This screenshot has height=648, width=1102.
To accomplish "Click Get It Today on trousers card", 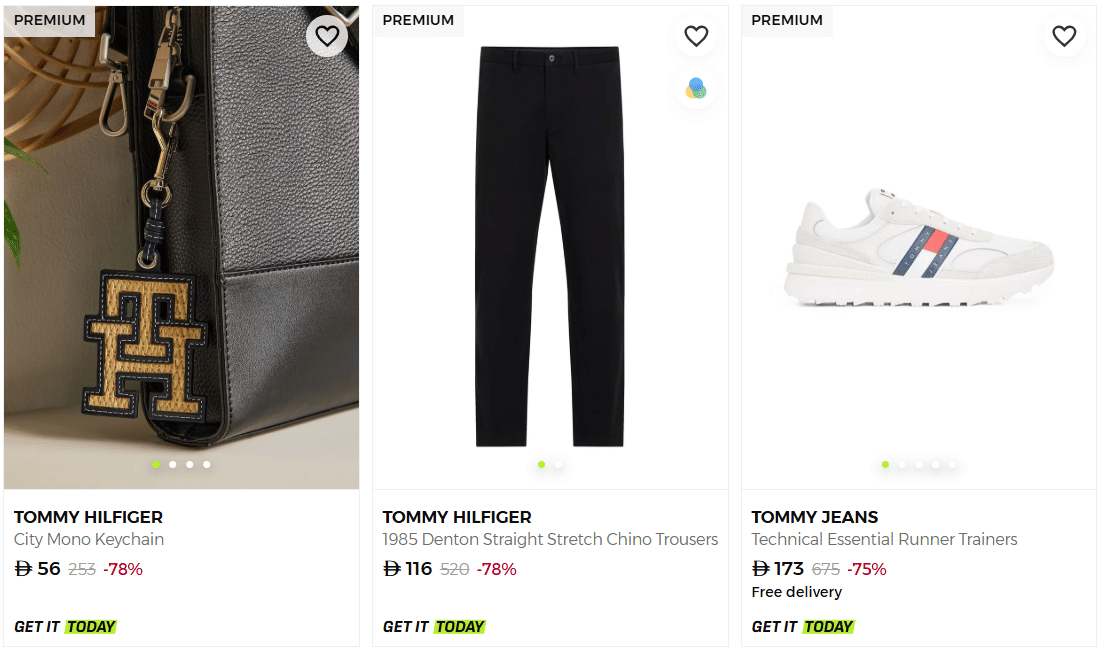I will [434, 627].
